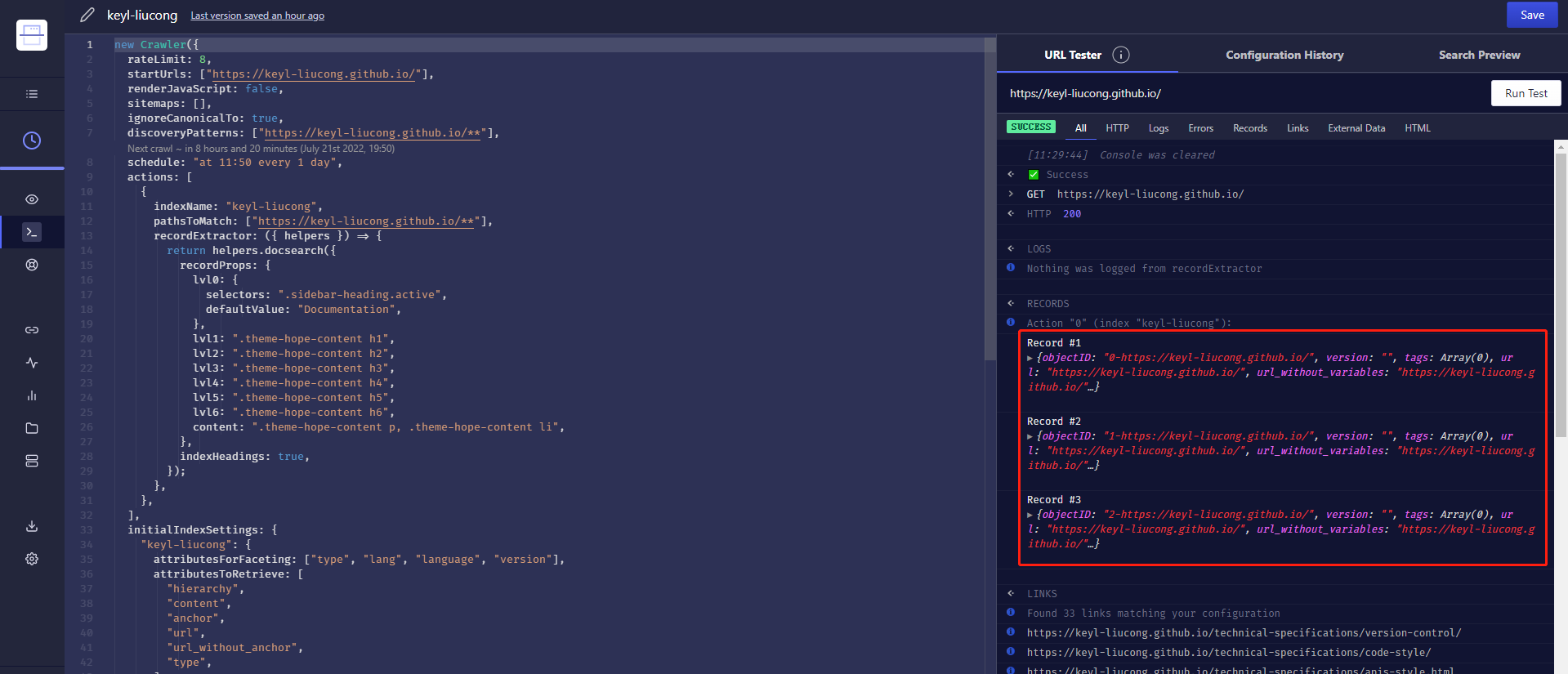Image resolution: width=1568 pixels, height=674 pixels.
Task: Open the stacked data analysis icon
Action: [32, 461]
